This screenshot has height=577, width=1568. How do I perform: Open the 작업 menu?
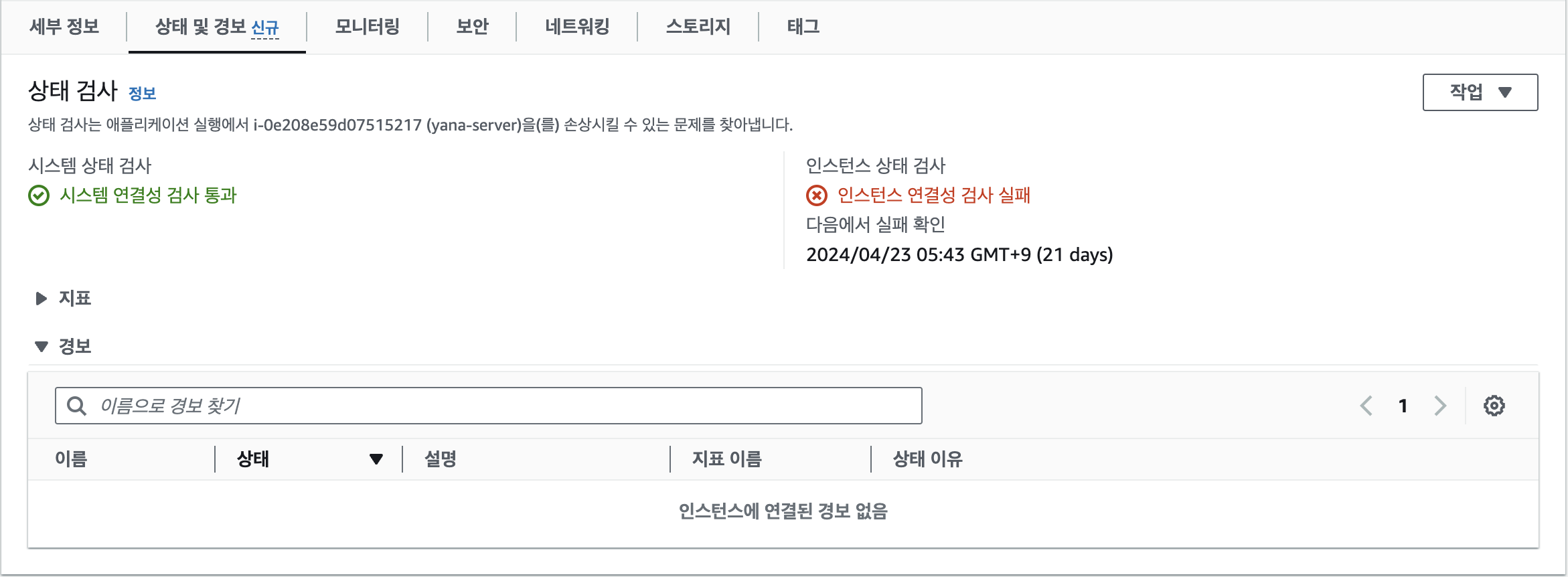[x=1480, y=92]
